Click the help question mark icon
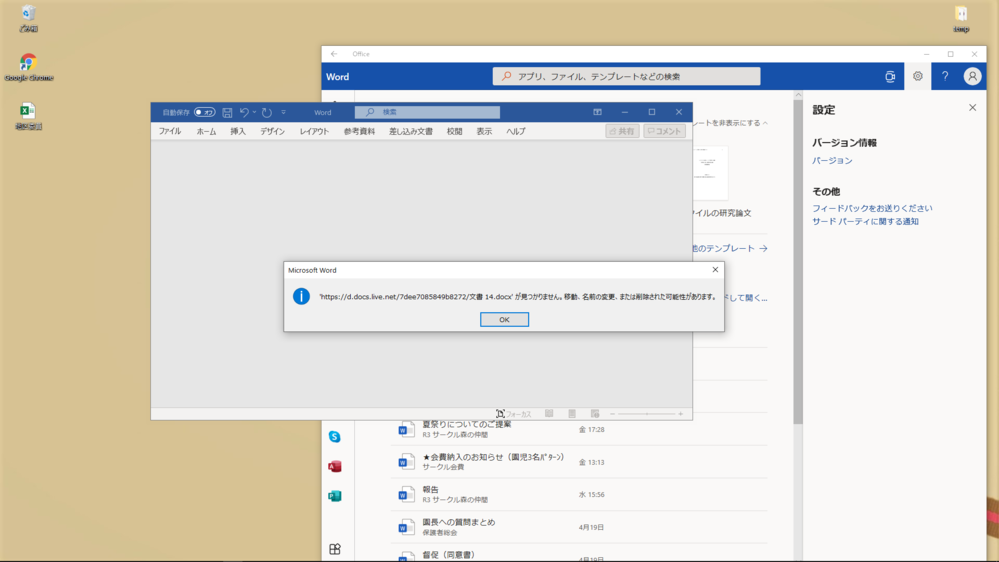999x562 pixels. (x=945, y=76)
